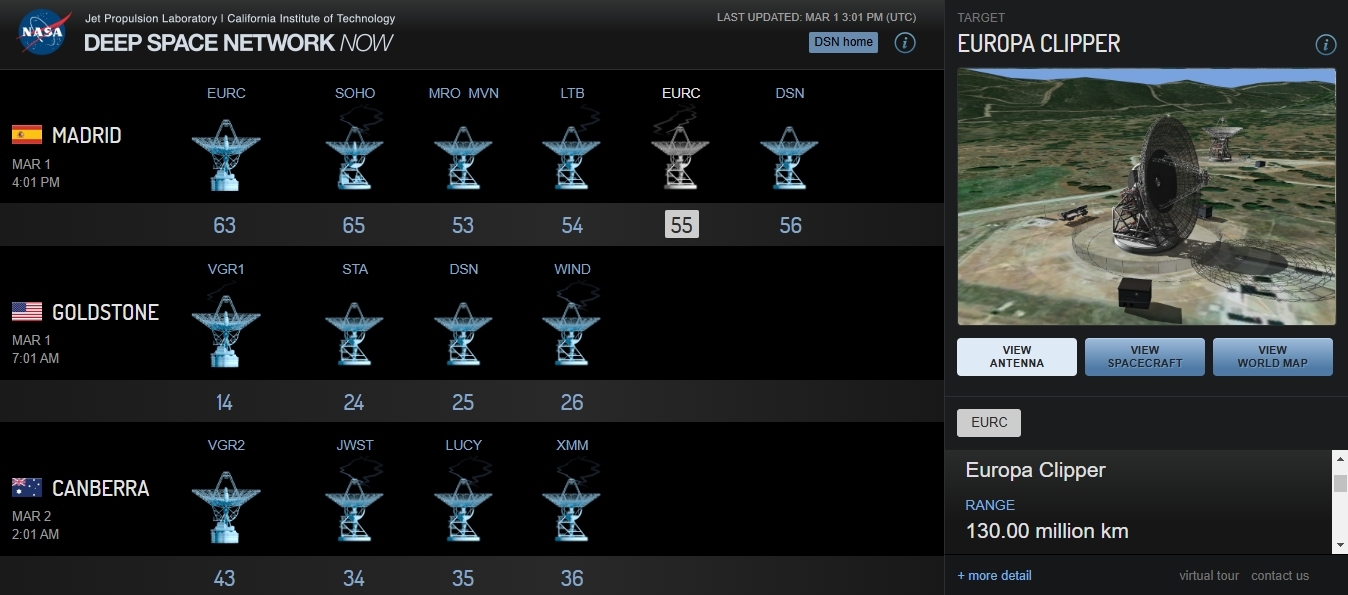The image size is (1348, 595).
Task: Click highlighted antenna number 55
Action: coord(681,225)
